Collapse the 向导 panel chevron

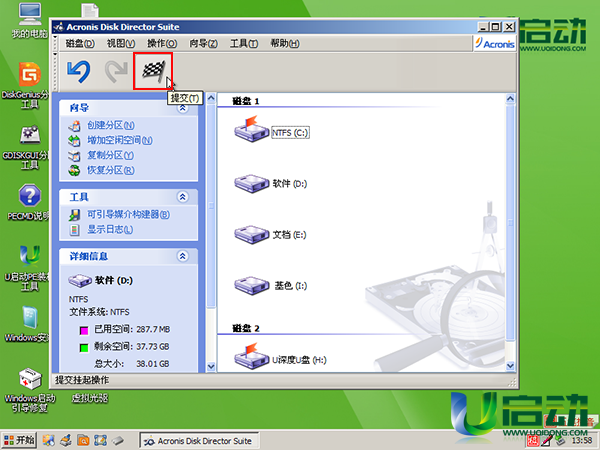(x=183, y=108)
